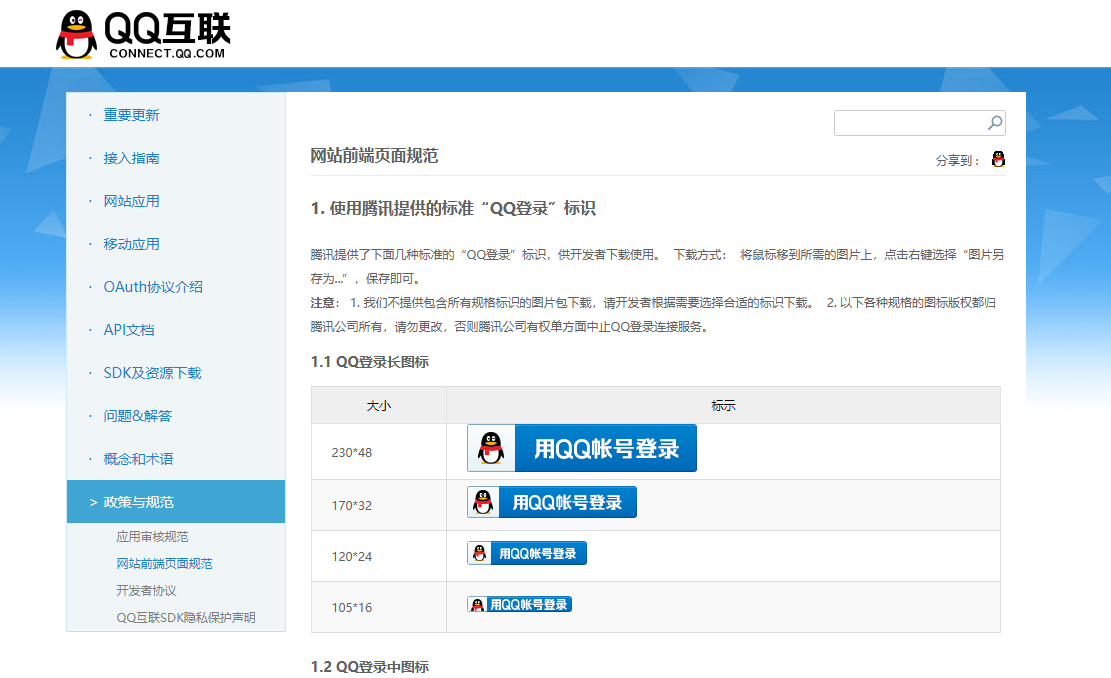1111x678 pixels.
Task: Click the 120*24 QQ login button image
Action: click(x=526, y=553)
